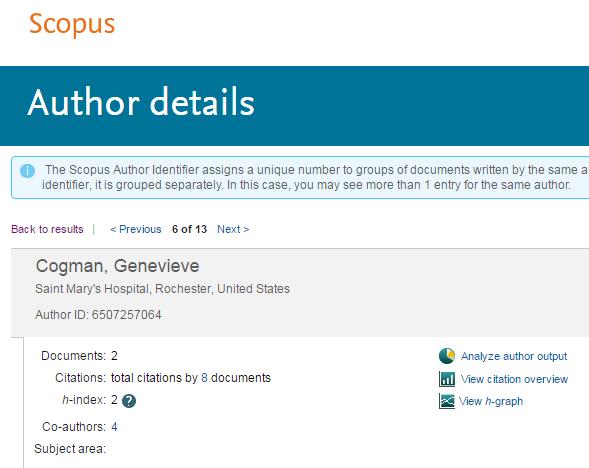The image size is (589, 468).
Task: Select the author name Cogman, Genevieve
Action: tap(118, 266)
